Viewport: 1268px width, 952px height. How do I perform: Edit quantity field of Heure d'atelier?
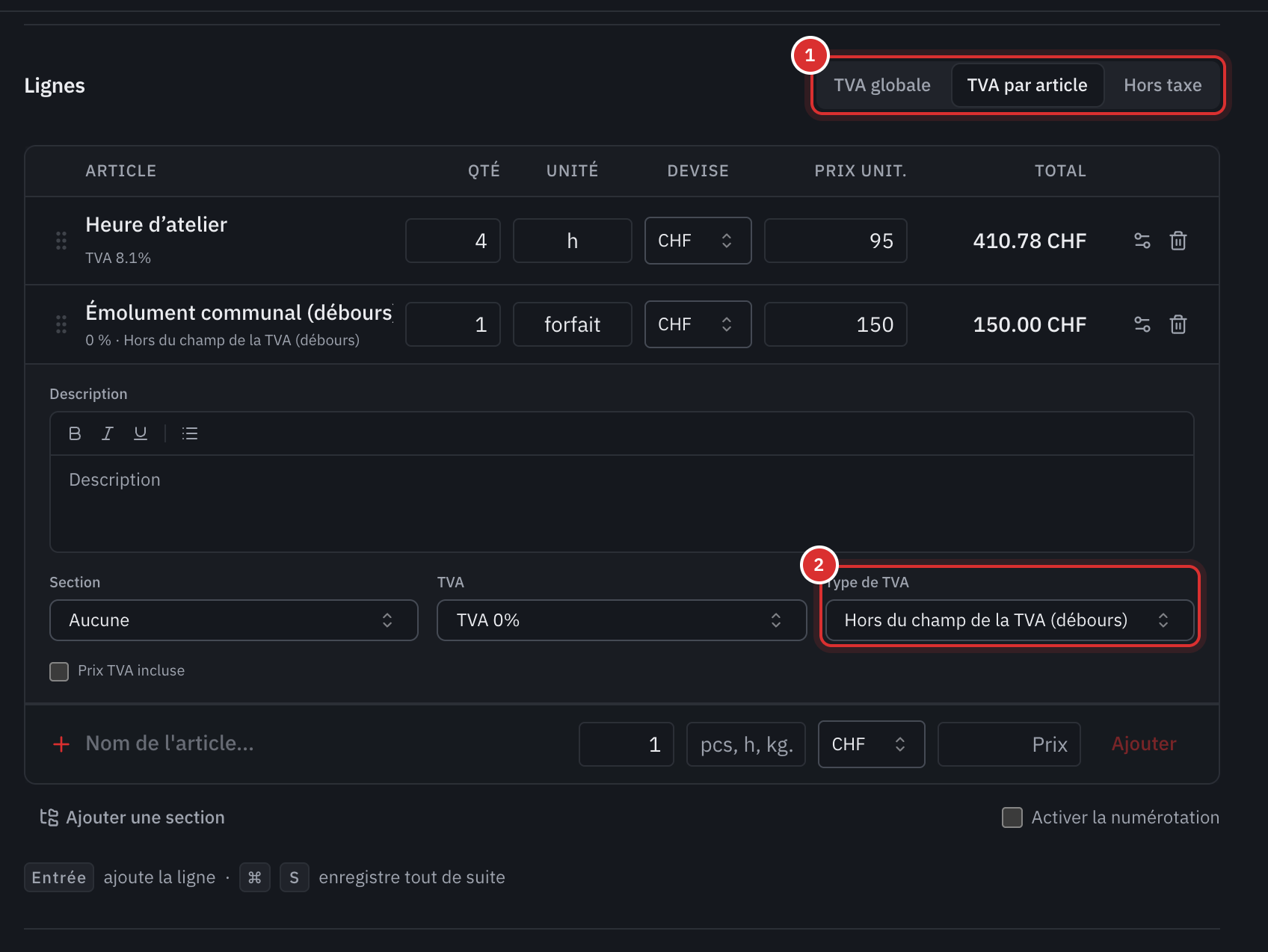453,241
